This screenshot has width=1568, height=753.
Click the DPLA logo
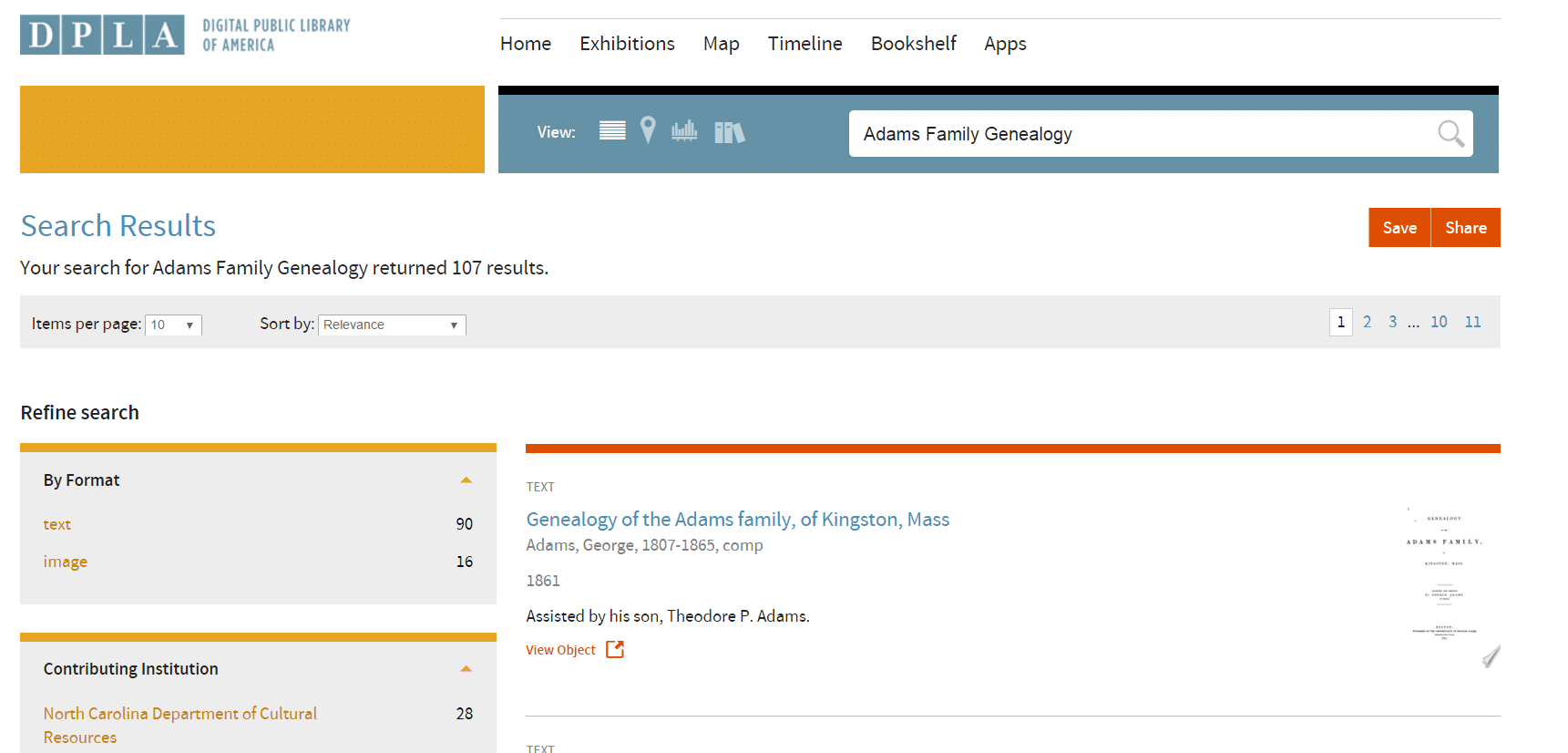tap(102, 36)
